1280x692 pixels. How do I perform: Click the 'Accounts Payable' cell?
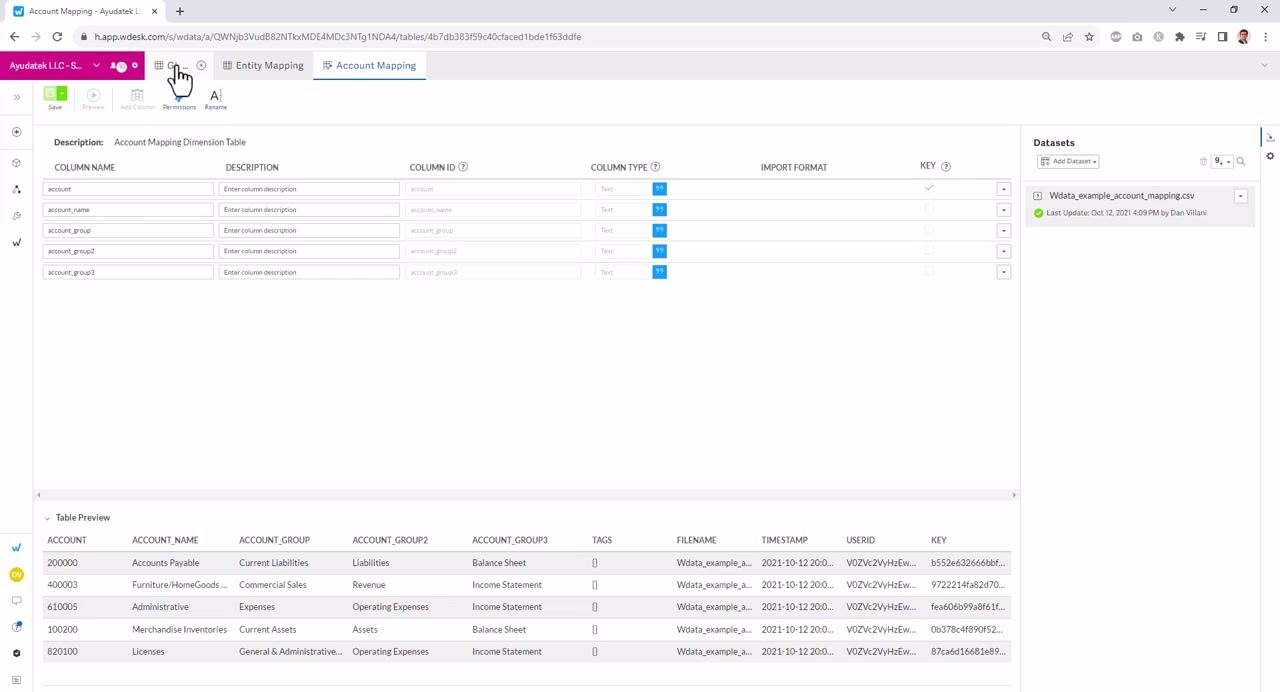coord(165,563)
